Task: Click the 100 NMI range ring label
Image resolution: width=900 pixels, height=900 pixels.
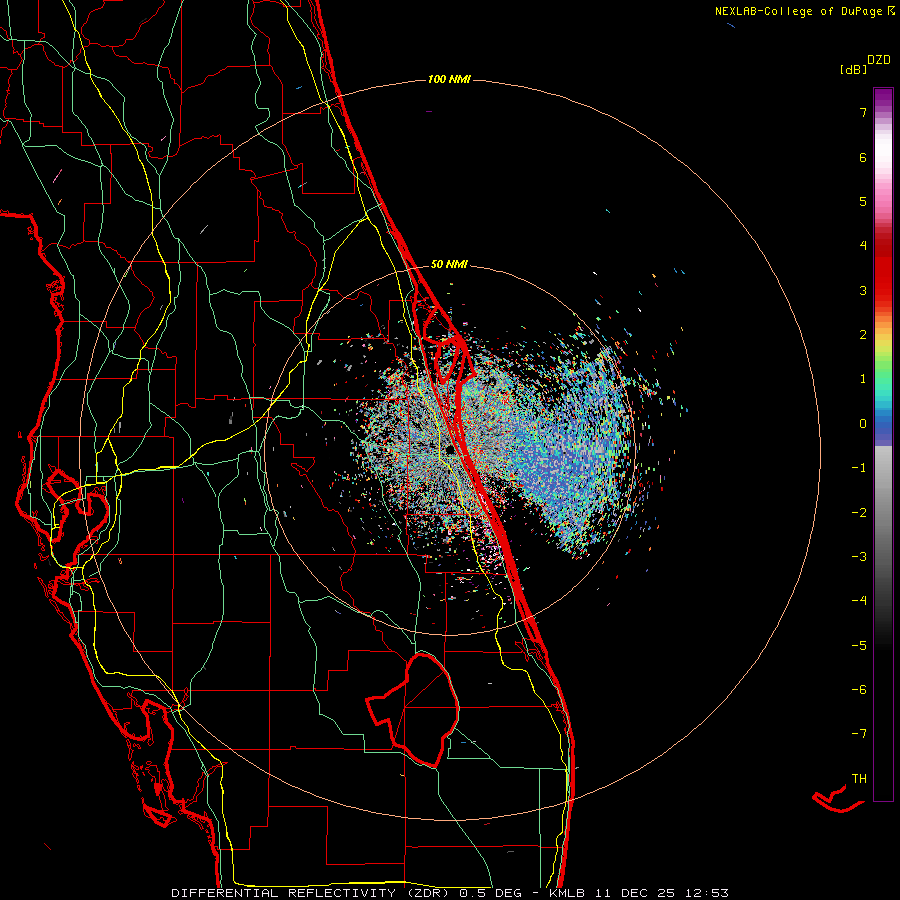Action: pyautogui.click(x=449, y=79)
